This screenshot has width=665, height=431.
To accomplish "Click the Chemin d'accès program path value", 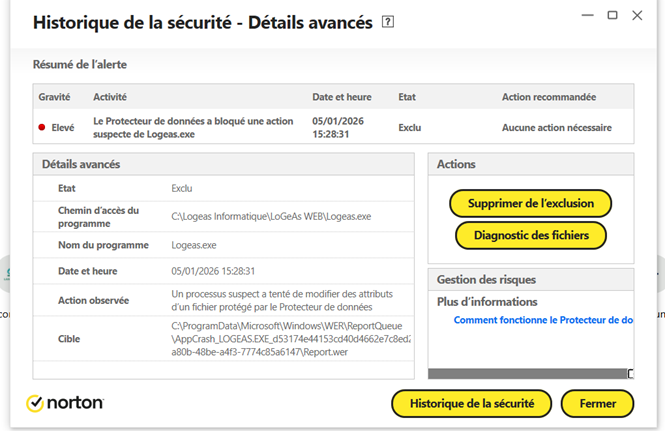I will point(271,216).
